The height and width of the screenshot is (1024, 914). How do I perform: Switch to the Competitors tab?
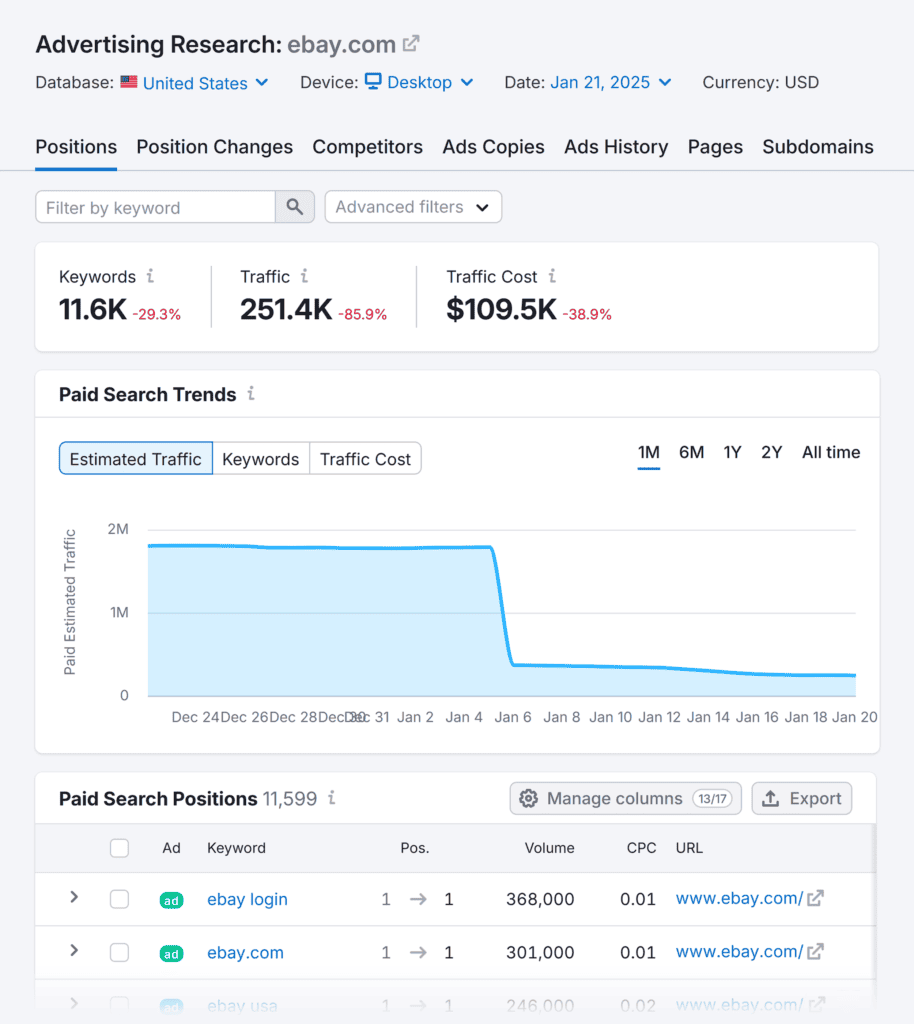pos(367,147)
